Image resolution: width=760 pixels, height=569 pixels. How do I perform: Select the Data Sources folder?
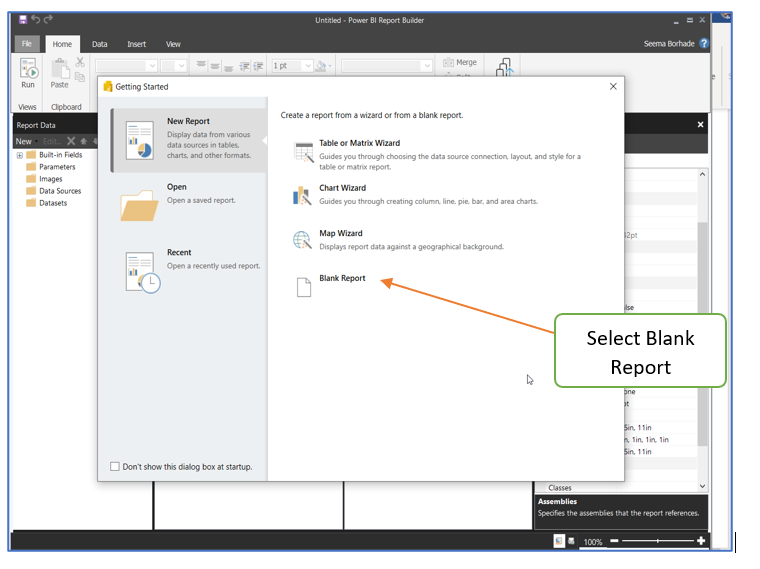(59, 191)
